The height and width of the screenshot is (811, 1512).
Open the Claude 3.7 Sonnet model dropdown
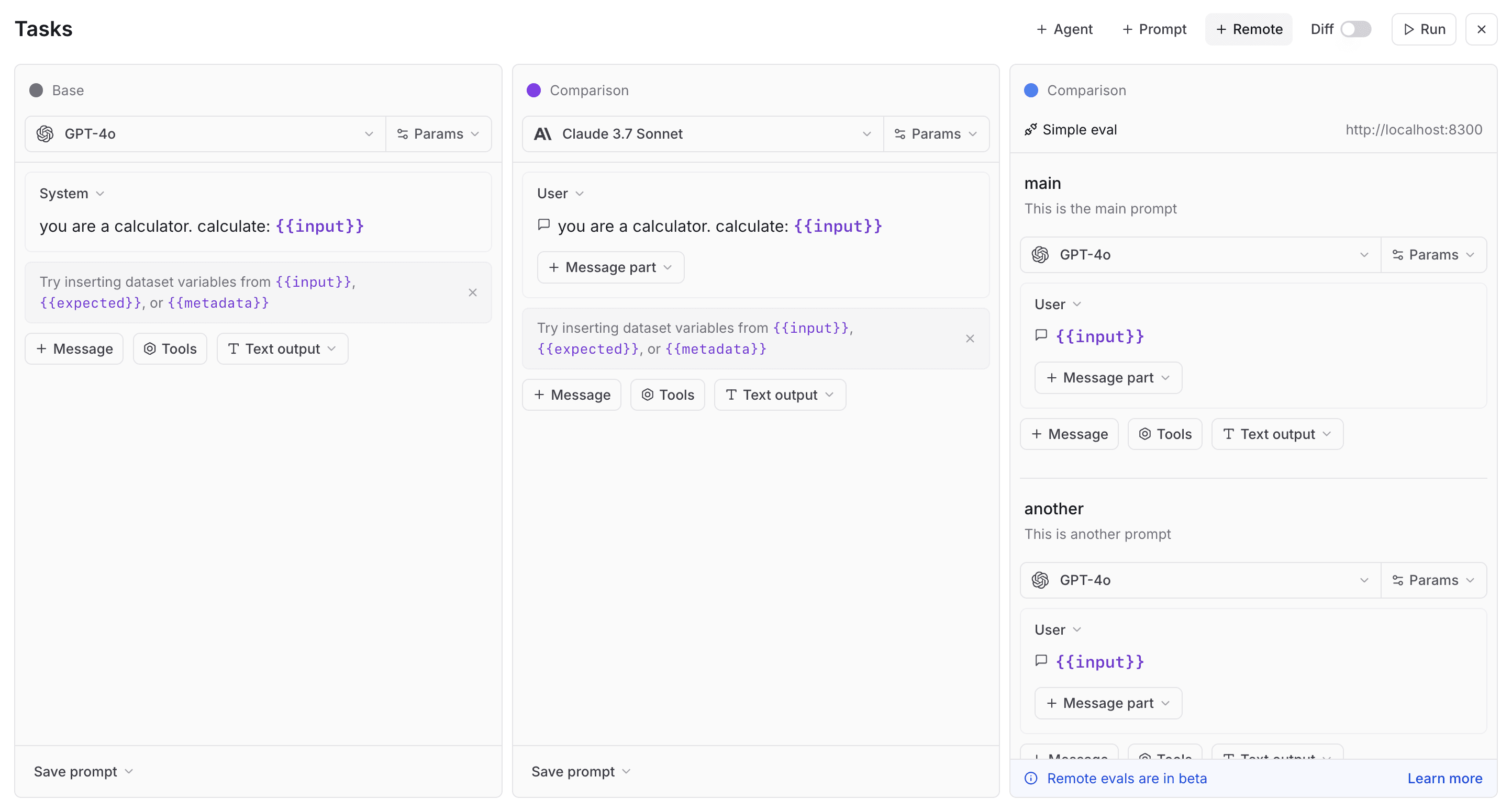tap(867, 134)
